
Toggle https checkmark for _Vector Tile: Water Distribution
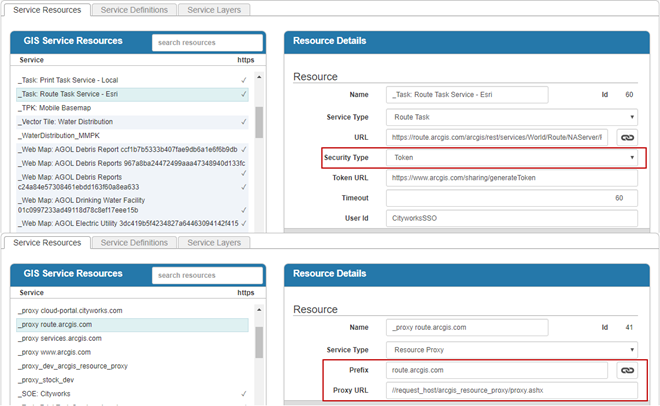tap(244, 122)
